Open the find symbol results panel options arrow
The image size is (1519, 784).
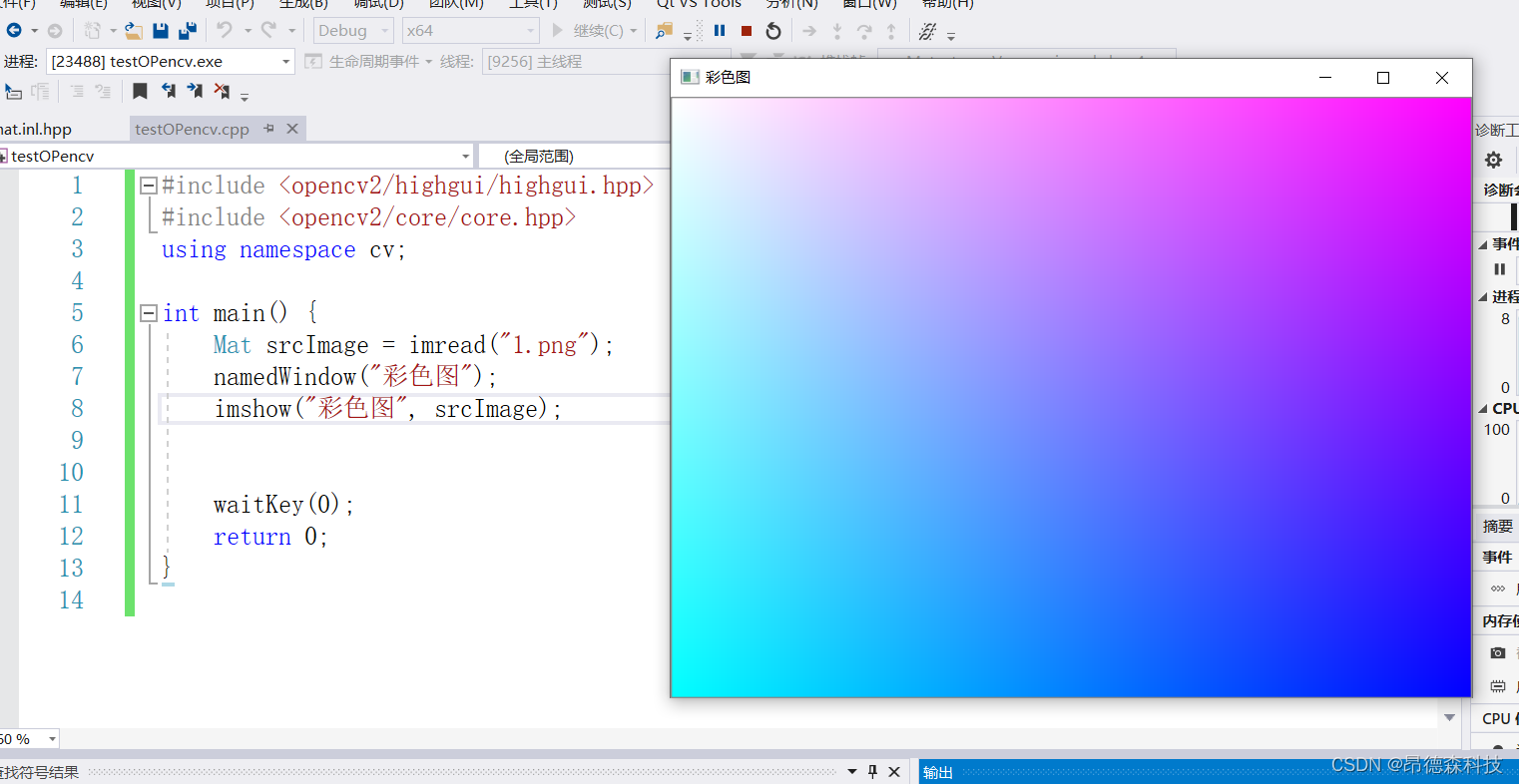tap(852, 772)
